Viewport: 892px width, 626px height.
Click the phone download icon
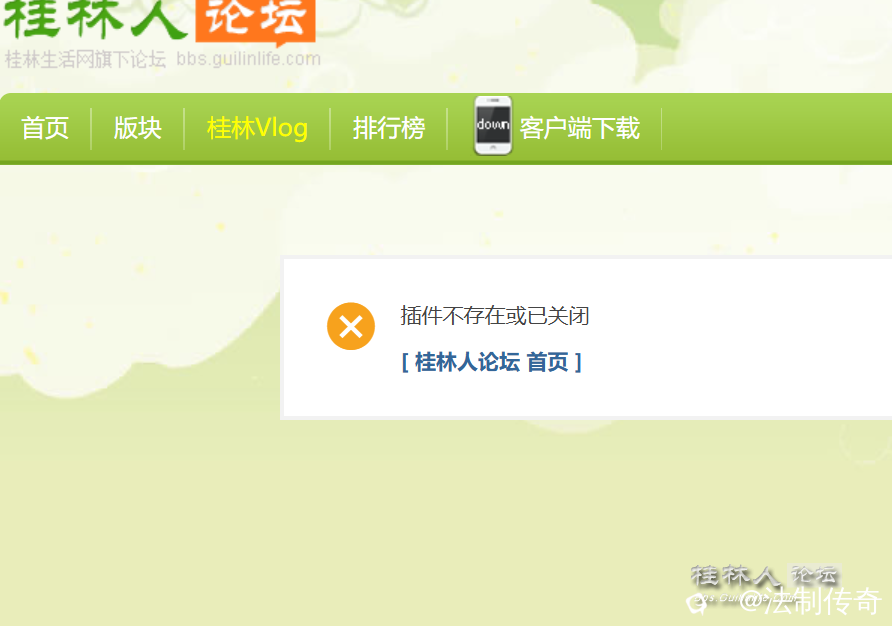coord(493,126)
